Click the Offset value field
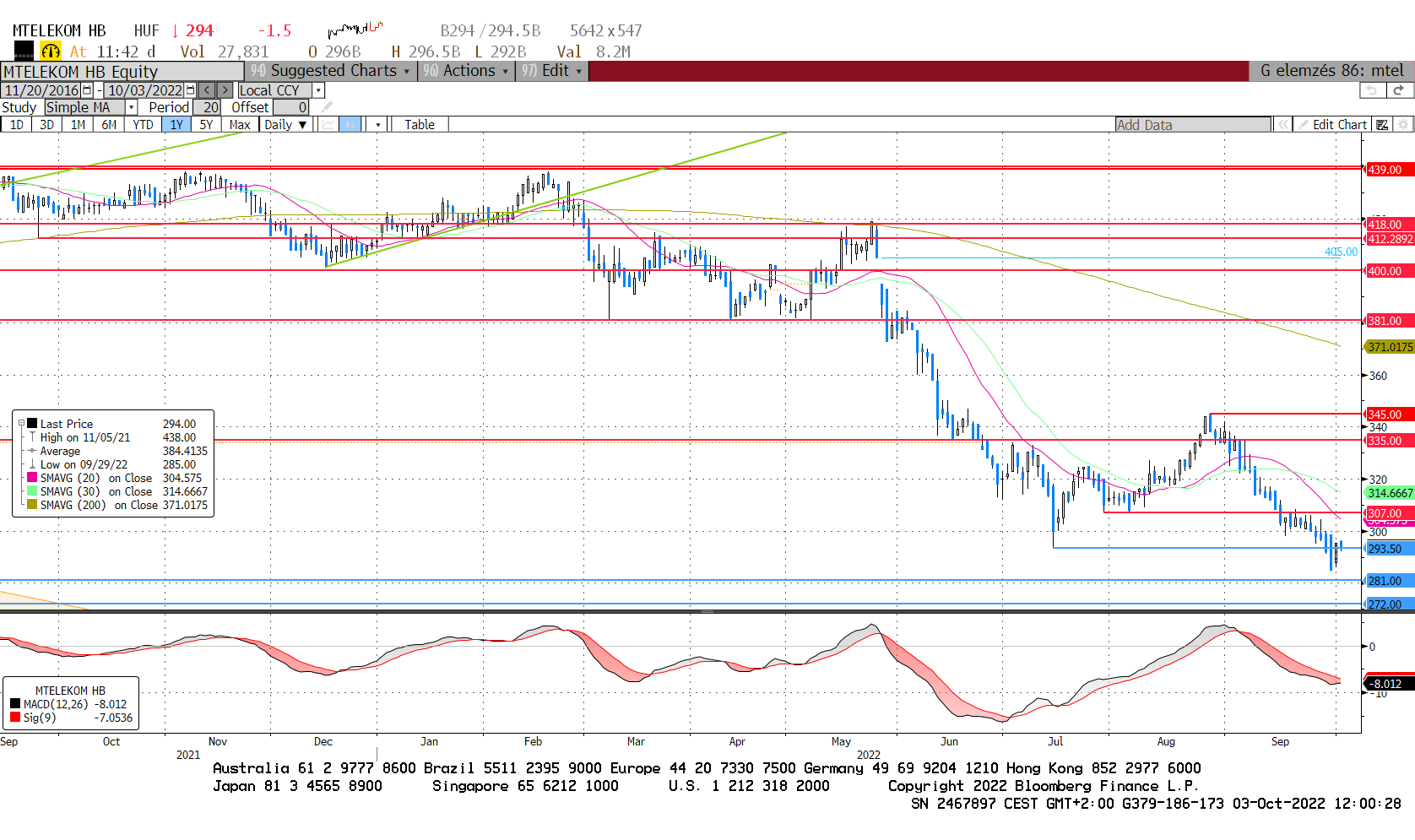Screen dimensions: 1415x840 (x=290, y=107)
